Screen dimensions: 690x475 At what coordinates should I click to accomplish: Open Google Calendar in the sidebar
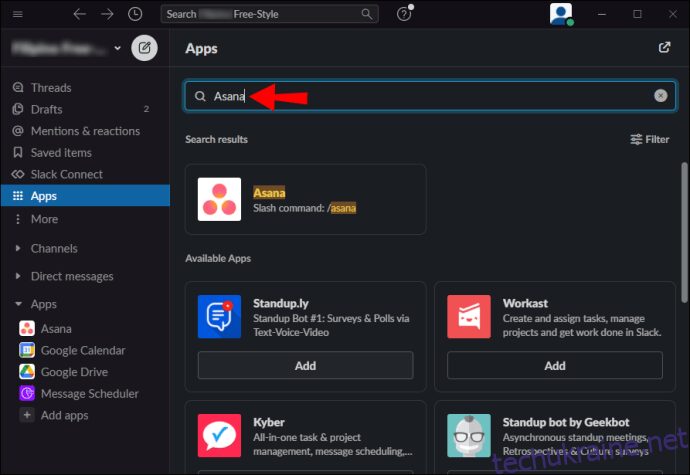[x=83, y=350]
